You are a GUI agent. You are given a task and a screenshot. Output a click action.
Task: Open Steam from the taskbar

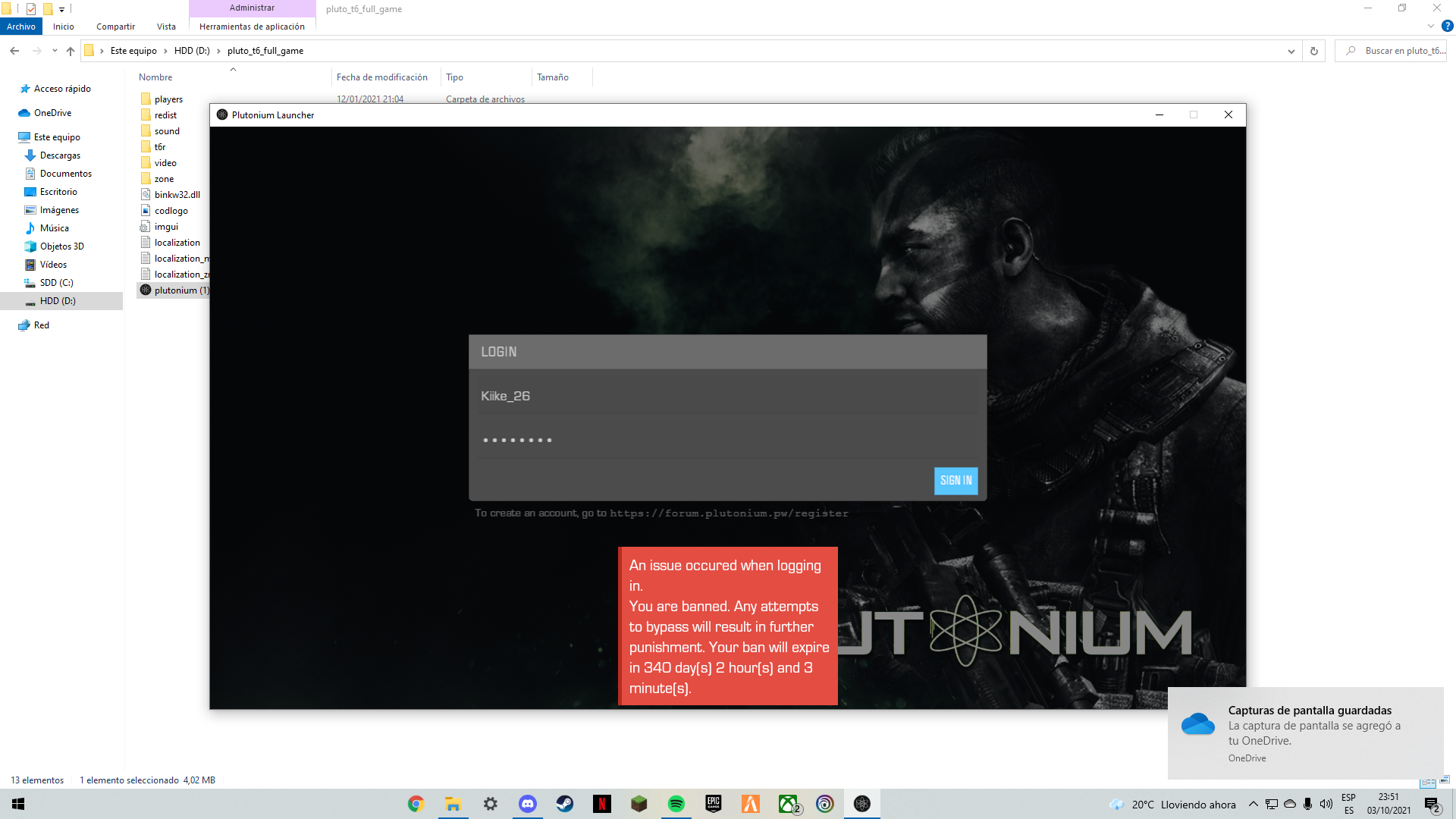point(564,804)
